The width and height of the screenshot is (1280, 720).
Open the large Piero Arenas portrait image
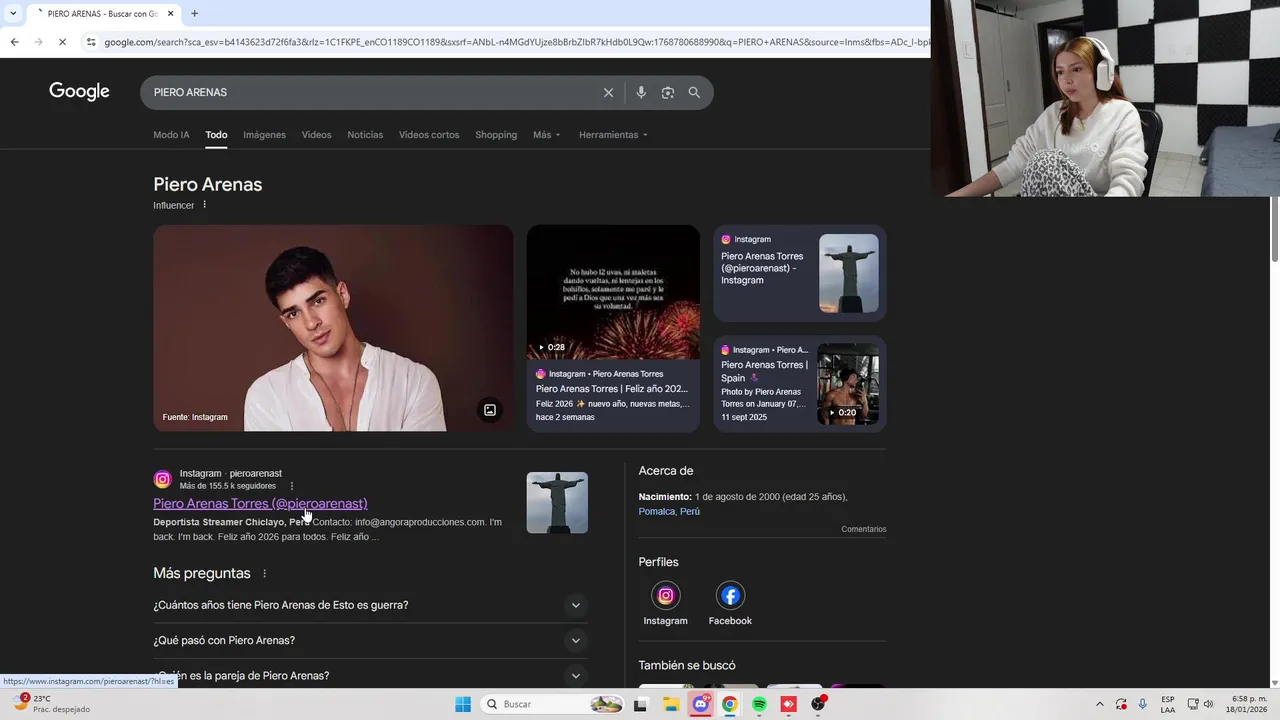coord(333,328)
